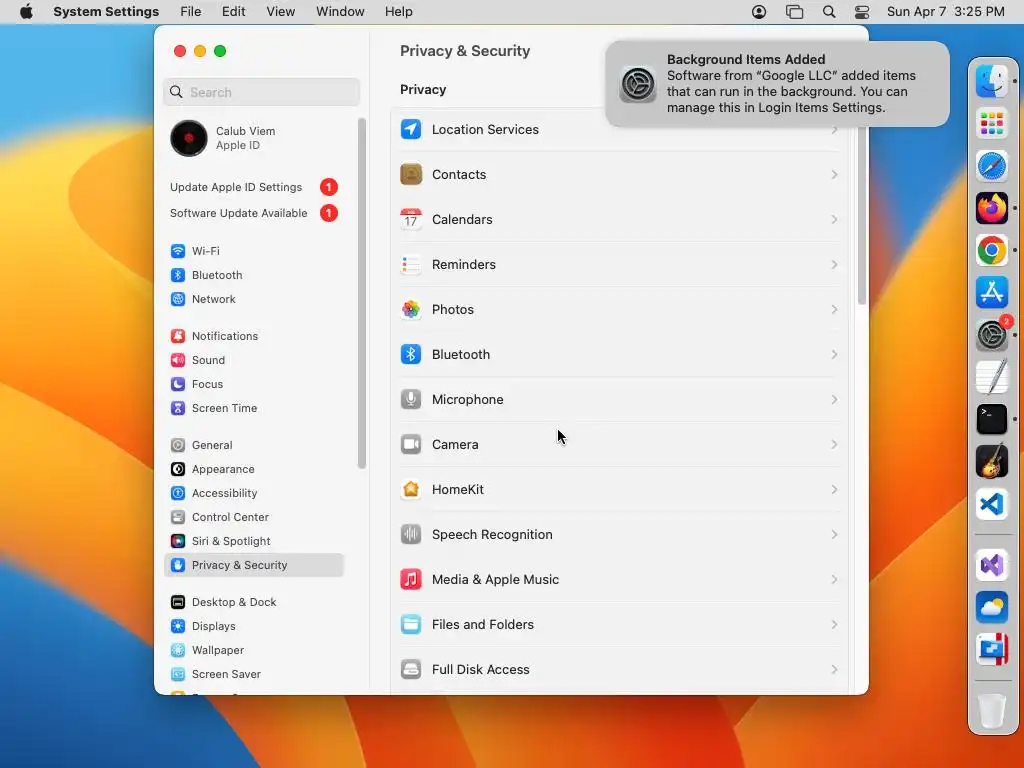Image resolution: width=1024 pixels, height=768 pixels.
Task: Open the Full Disk Access icon
Action: [x=411, y=669]
